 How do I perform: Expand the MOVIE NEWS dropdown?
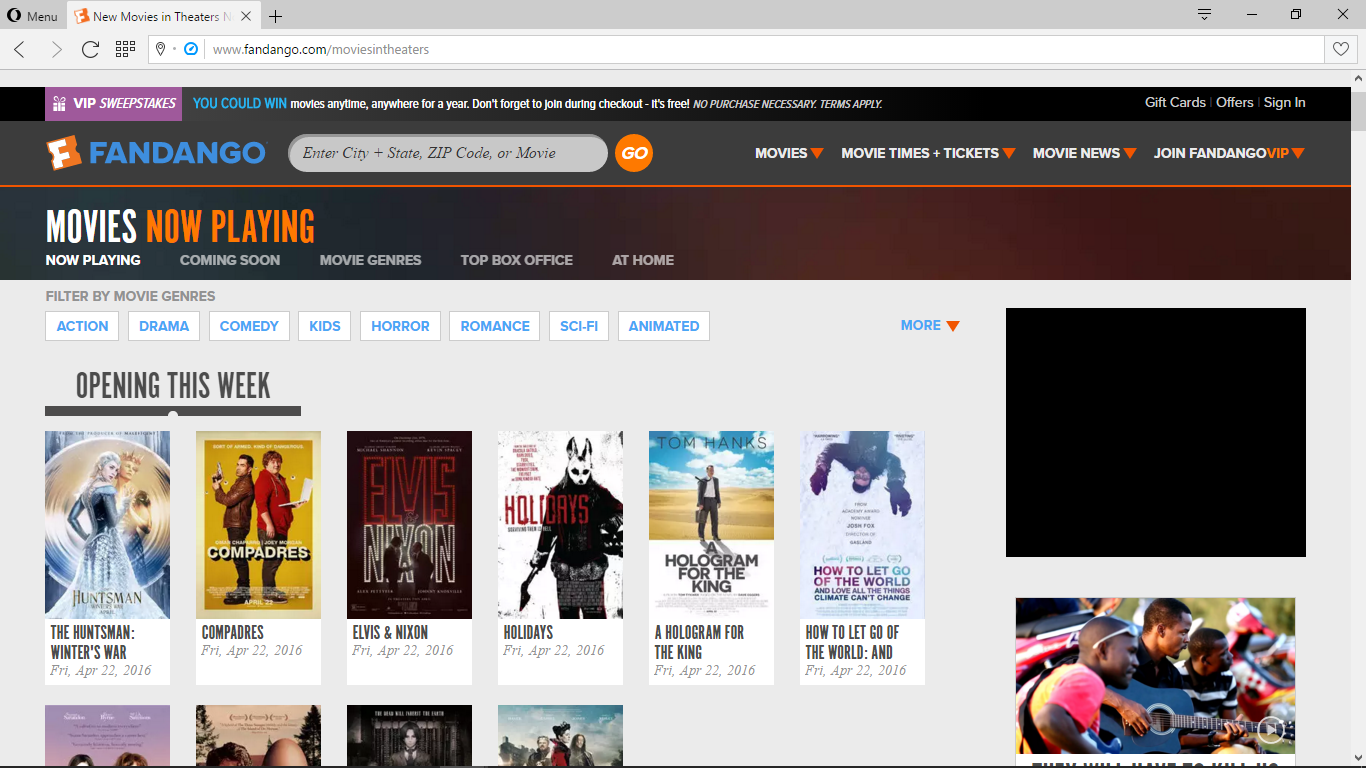point(1084,153)
